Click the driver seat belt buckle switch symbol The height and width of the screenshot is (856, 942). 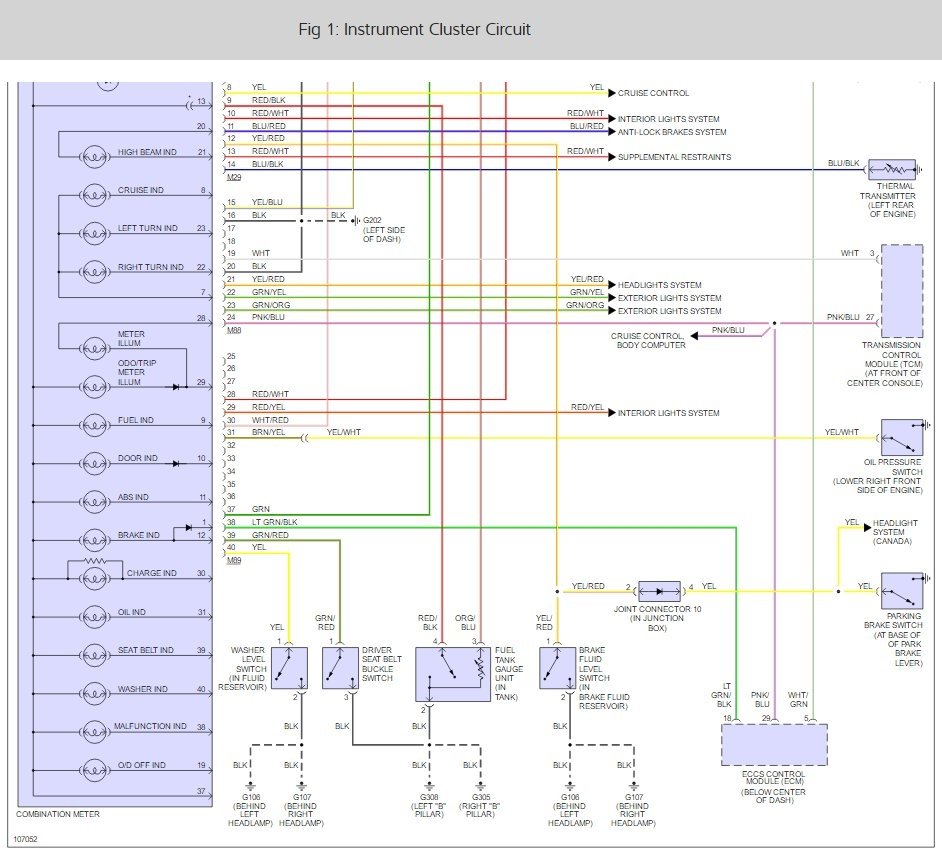coord(341,668)
